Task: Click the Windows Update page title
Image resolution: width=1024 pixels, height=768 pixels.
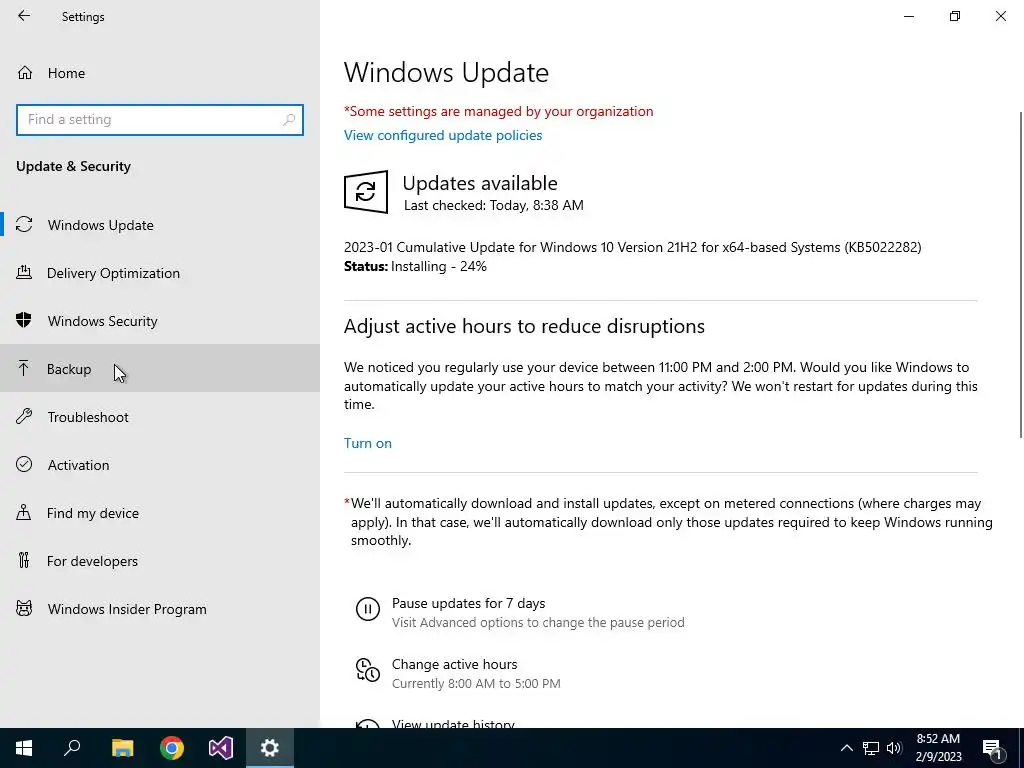Action: pyautogui.click(x=446, y=72)
